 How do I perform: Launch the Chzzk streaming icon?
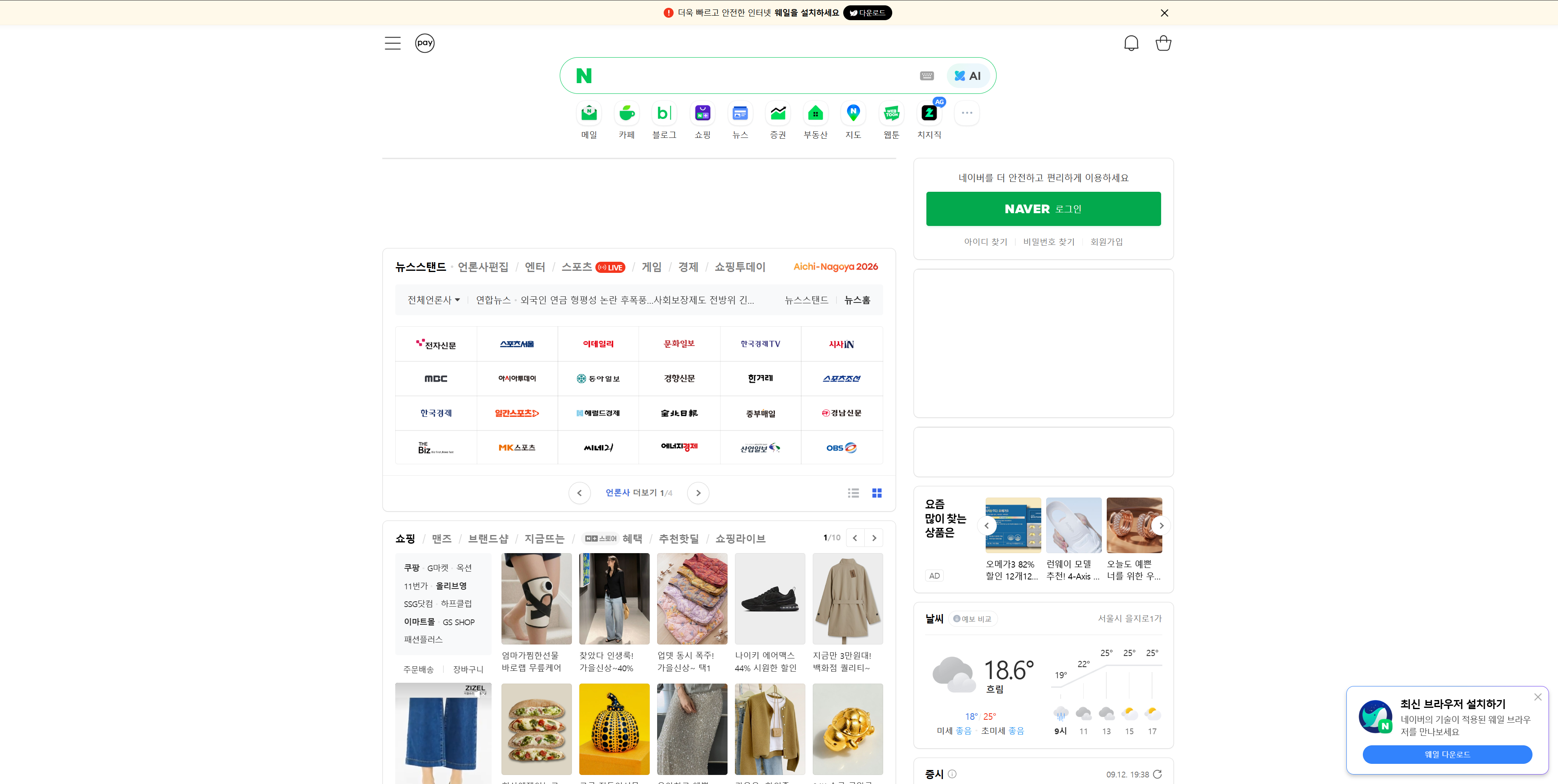tap(929, 113)
